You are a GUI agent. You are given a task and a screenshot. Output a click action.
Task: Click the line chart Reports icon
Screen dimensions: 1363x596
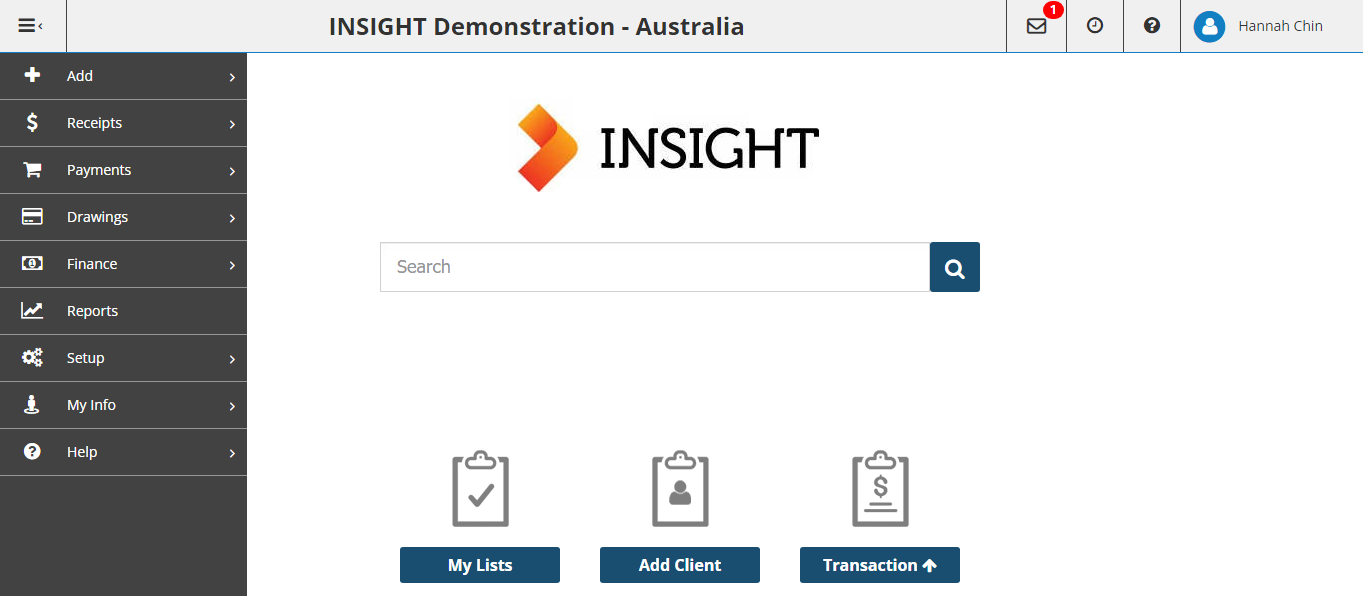(x=32, y=310)
